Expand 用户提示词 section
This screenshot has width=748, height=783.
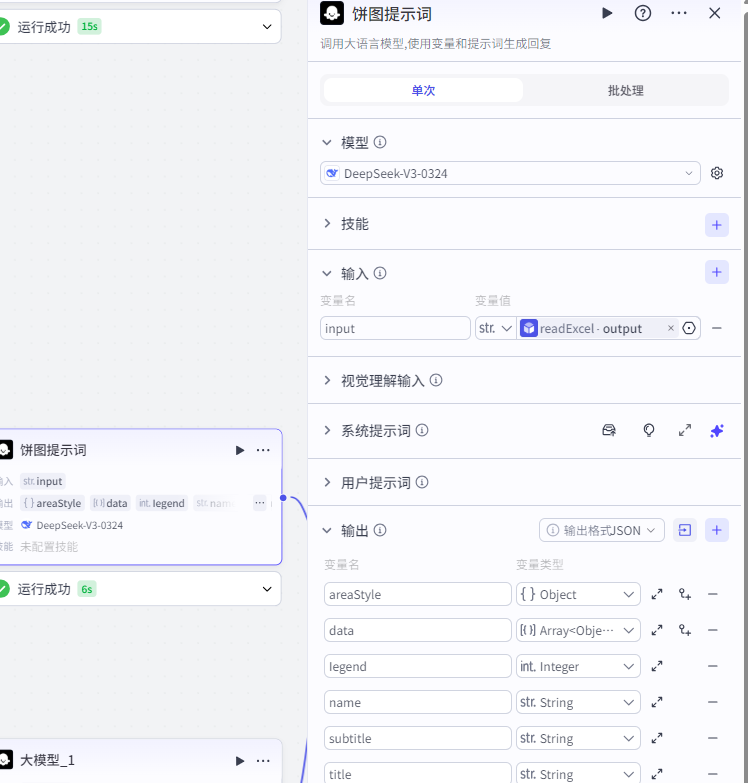tap(327, 482)
